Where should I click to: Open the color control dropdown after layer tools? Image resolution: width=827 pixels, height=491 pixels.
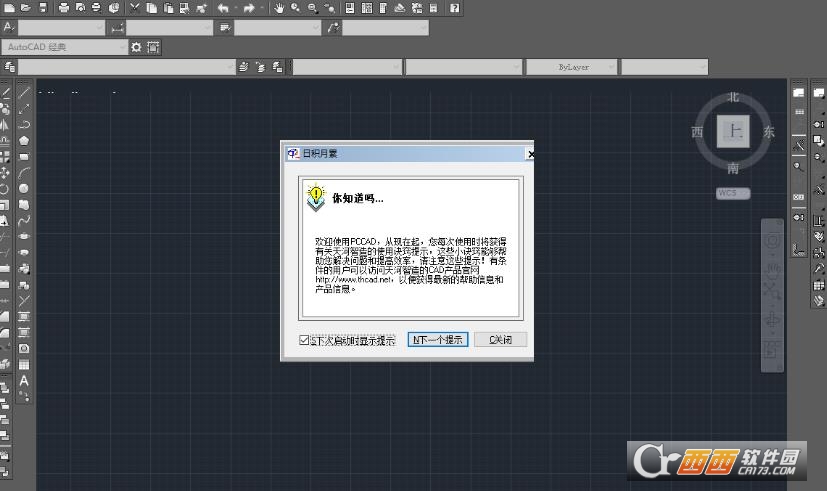click(347, 67)
